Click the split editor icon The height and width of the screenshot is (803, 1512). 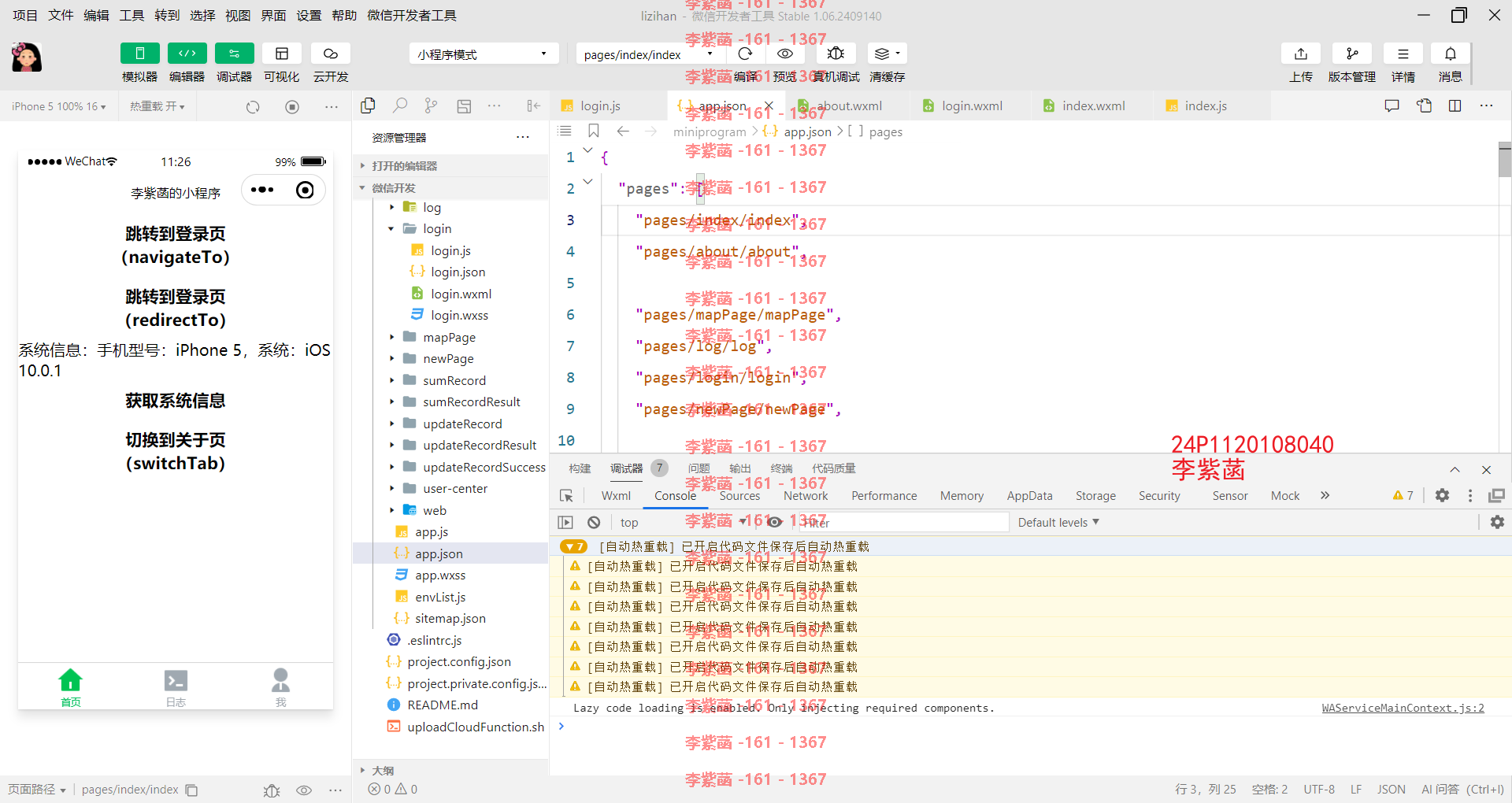tap(1455, 105)
